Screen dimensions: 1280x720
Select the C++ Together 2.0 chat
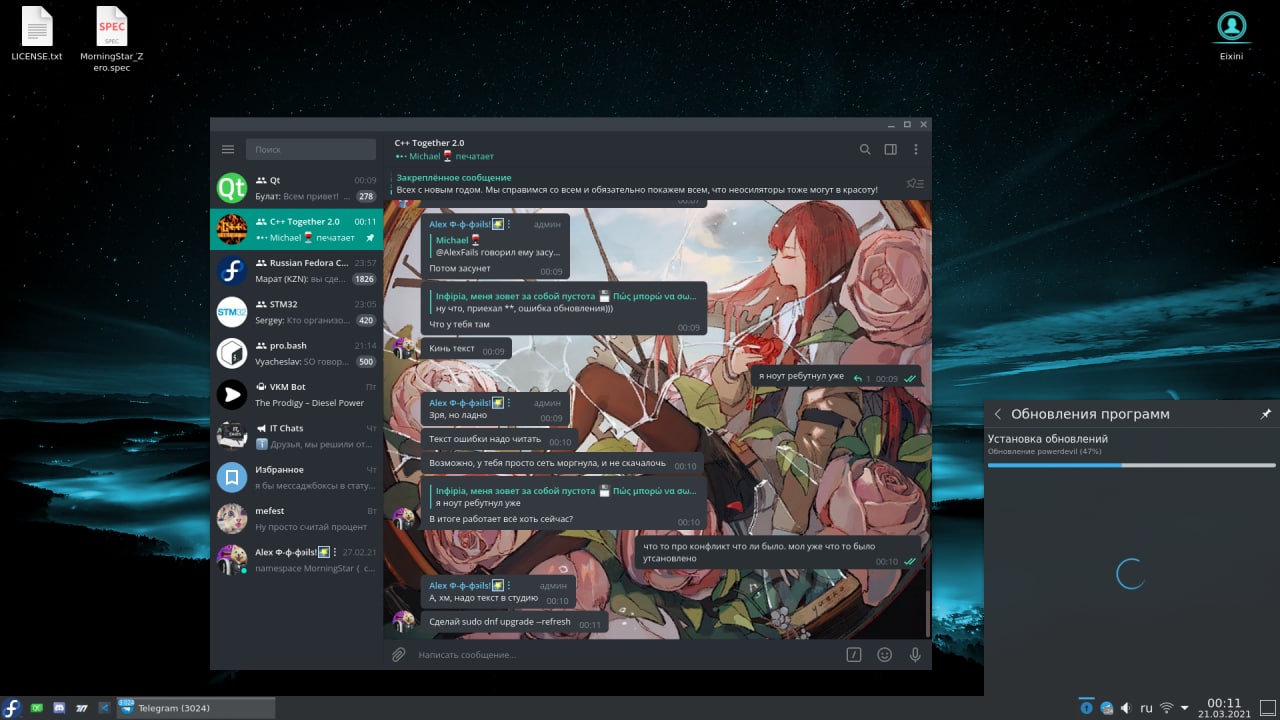click(x=297, y=229)
